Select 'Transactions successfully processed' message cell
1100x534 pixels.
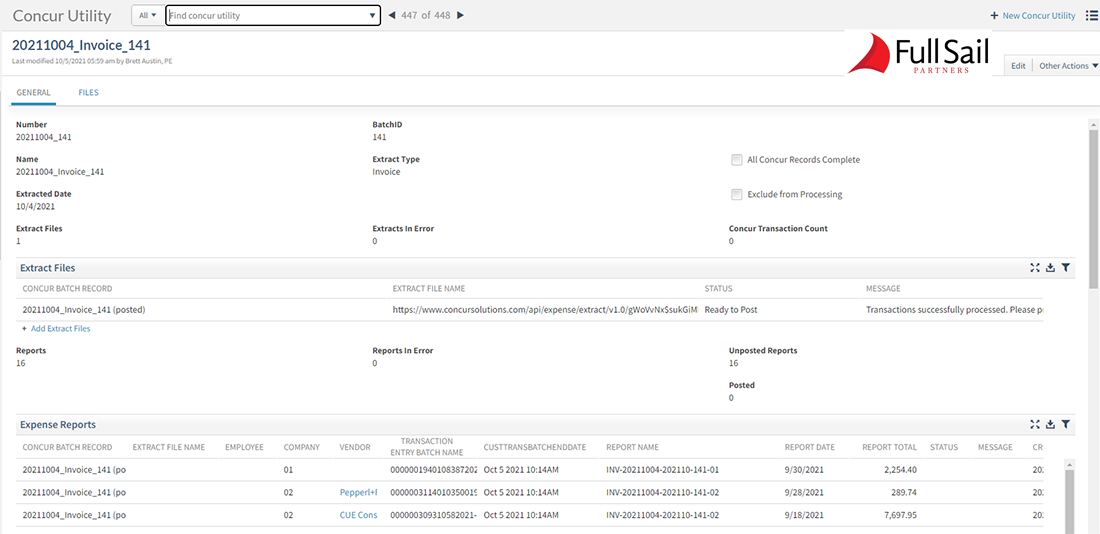coord(955,309)
